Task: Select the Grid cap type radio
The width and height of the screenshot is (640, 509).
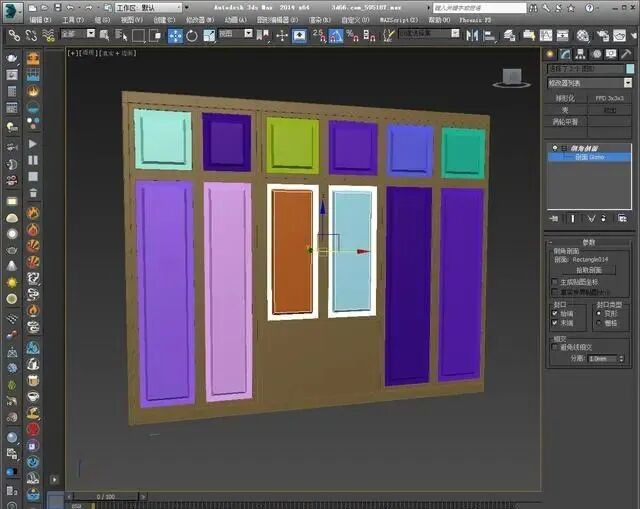Action: point(599,323)
